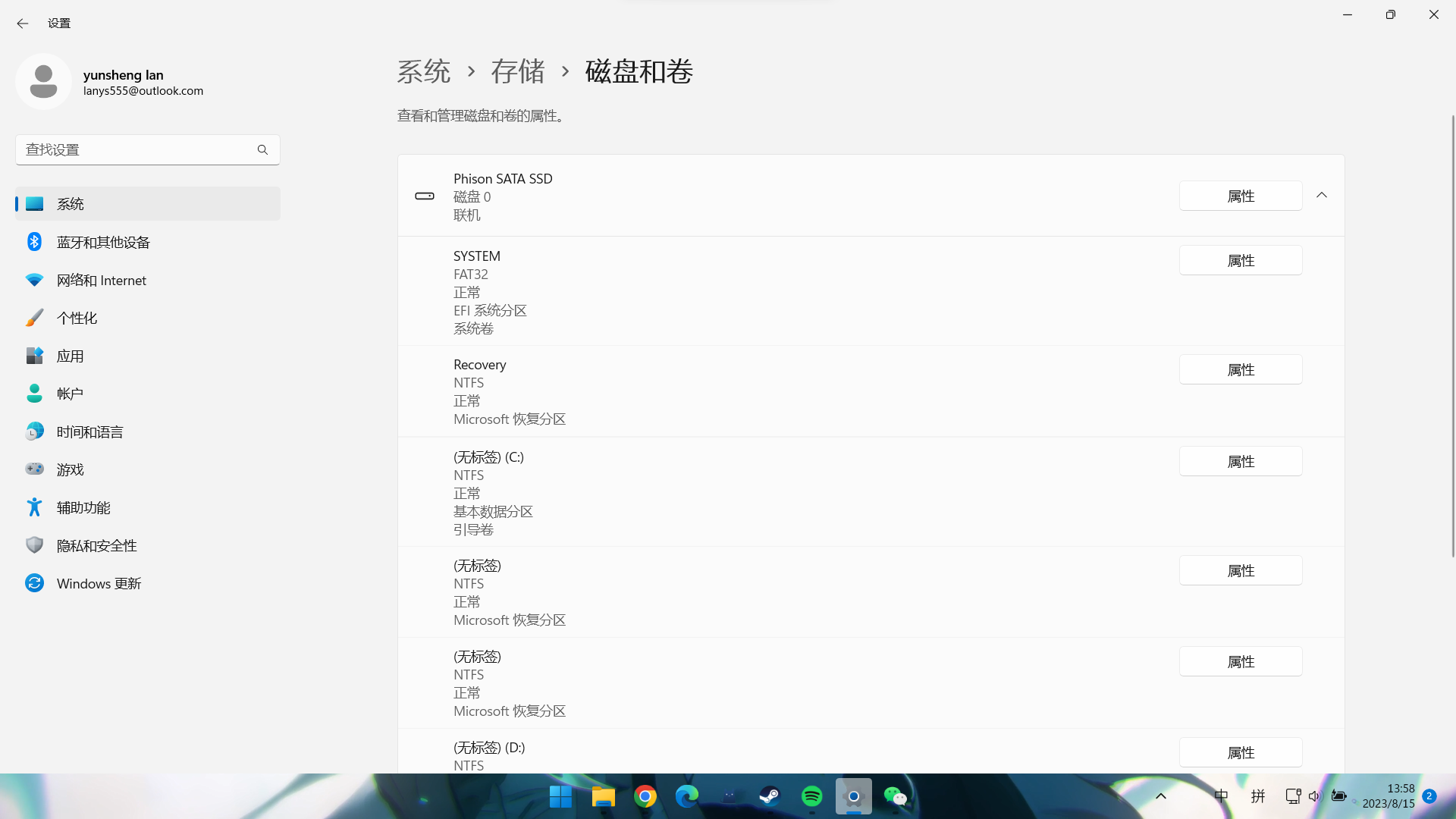Expand the system tray hidden icons chevron
The height and width of the screenshot is (819, 1456).
[1160, 796]
